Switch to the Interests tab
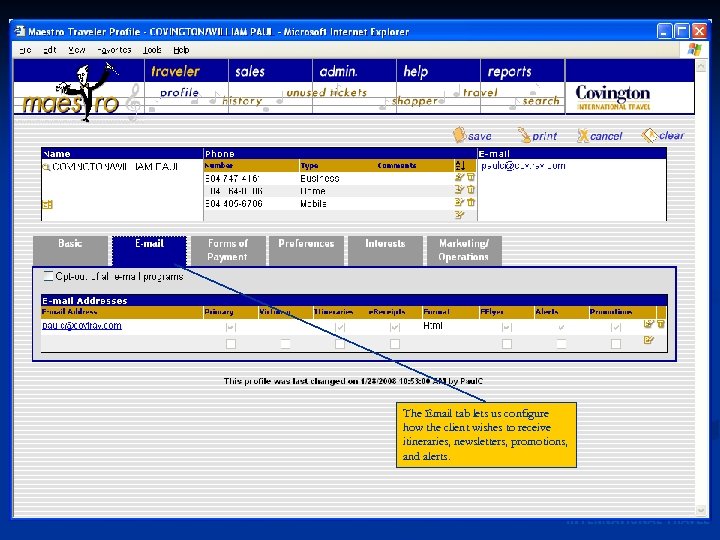Image resolution: width=720 pixels, height=540 pixels. (385, 250)
